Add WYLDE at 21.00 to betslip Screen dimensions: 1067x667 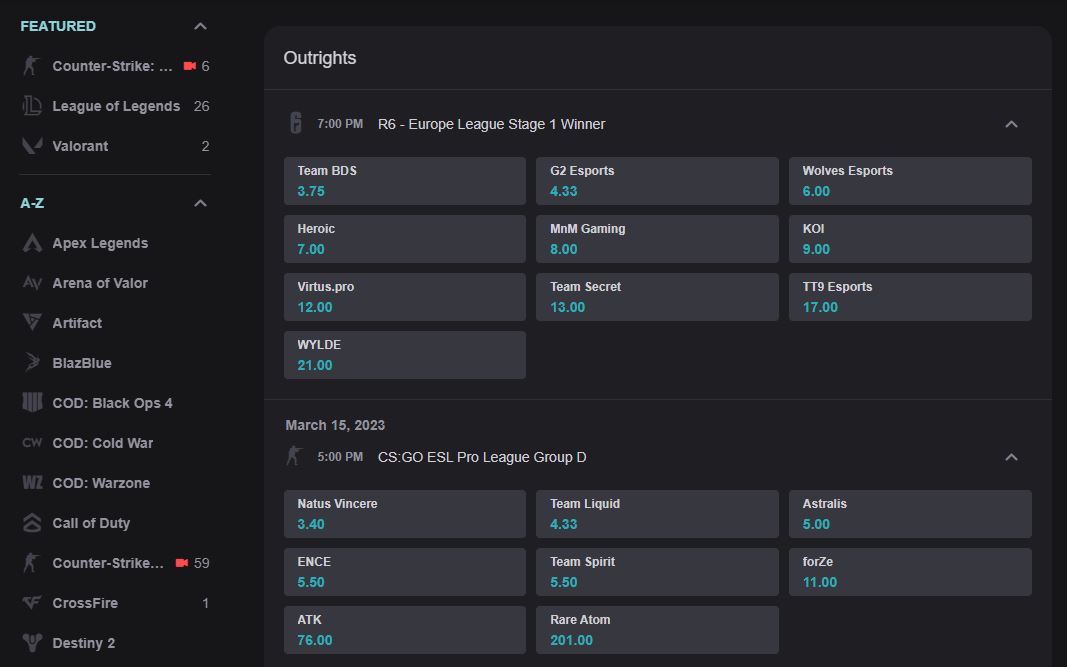405,355
